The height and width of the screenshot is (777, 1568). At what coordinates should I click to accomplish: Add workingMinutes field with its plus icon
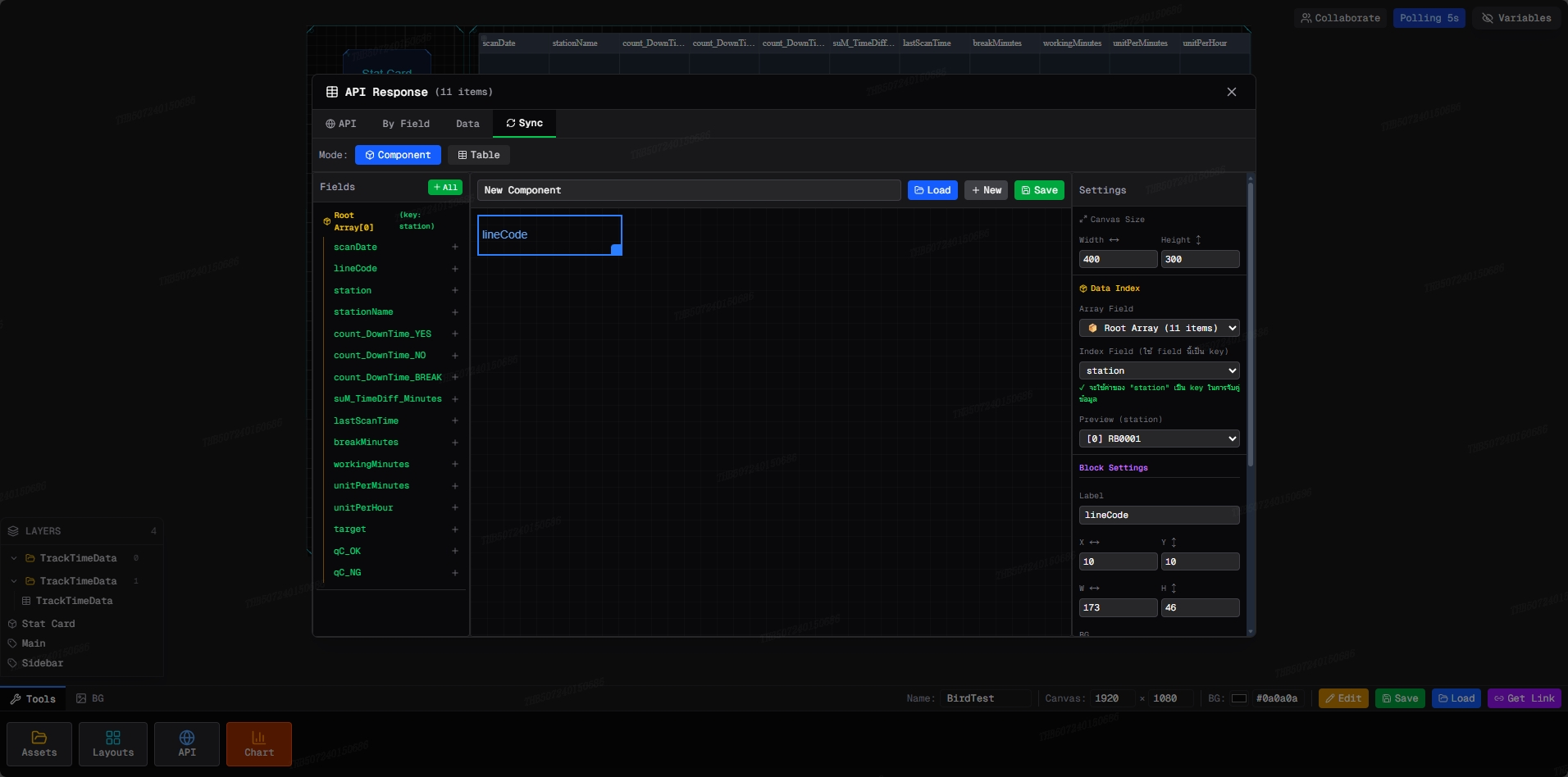click(455, 464)
